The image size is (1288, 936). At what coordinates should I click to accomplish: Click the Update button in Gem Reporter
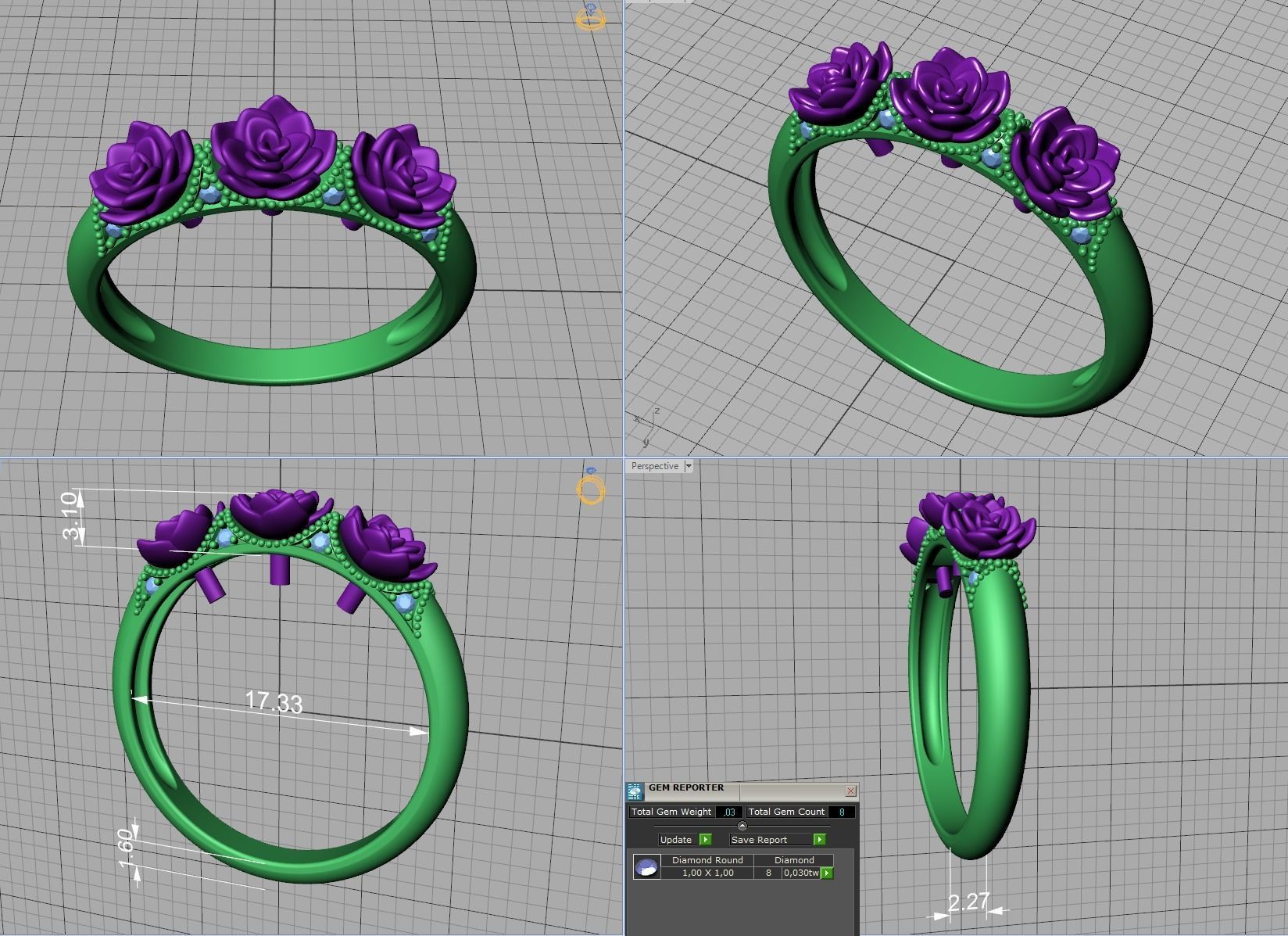point(685,839)
